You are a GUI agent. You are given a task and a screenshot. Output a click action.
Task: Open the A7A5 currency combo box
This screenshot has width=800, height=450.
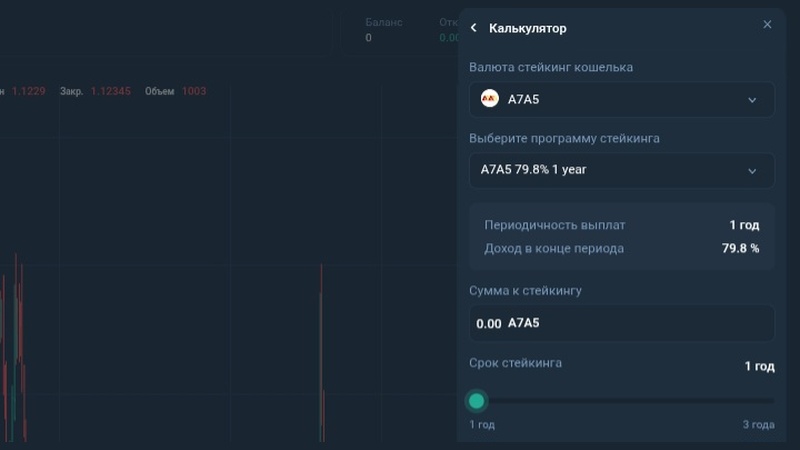621,99
